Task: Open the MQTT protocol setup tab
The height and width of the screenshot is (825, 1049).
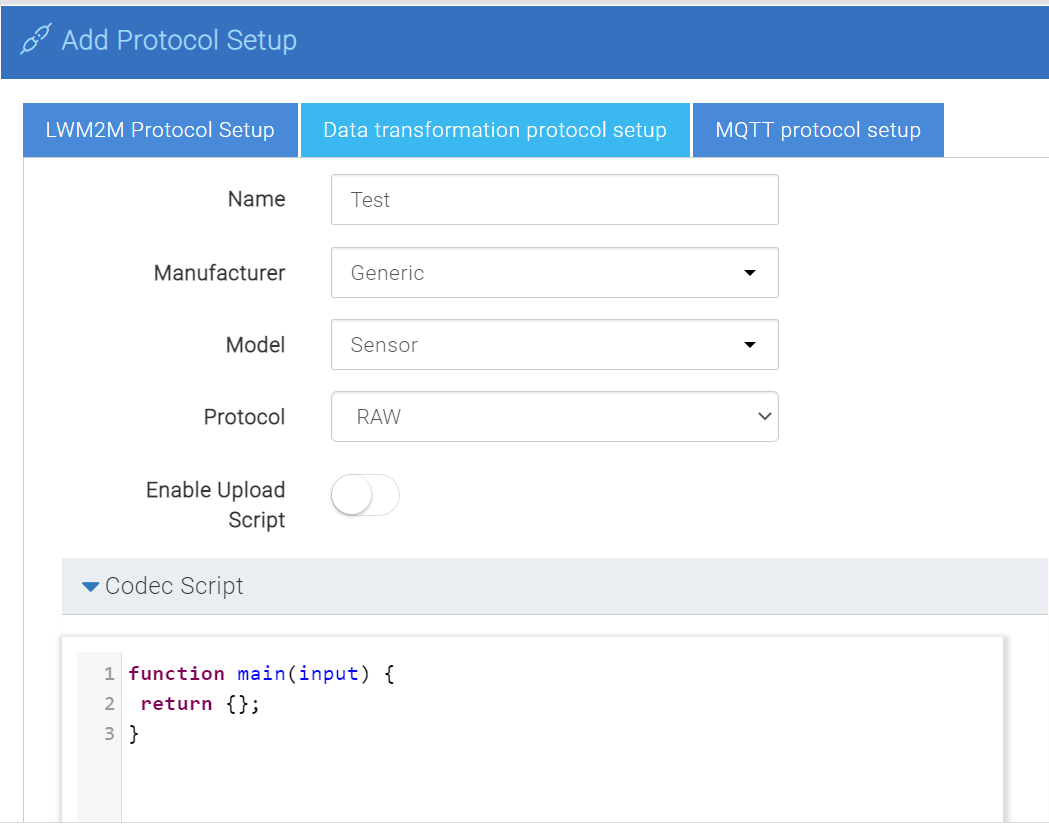Action: [x=817, y=130]
